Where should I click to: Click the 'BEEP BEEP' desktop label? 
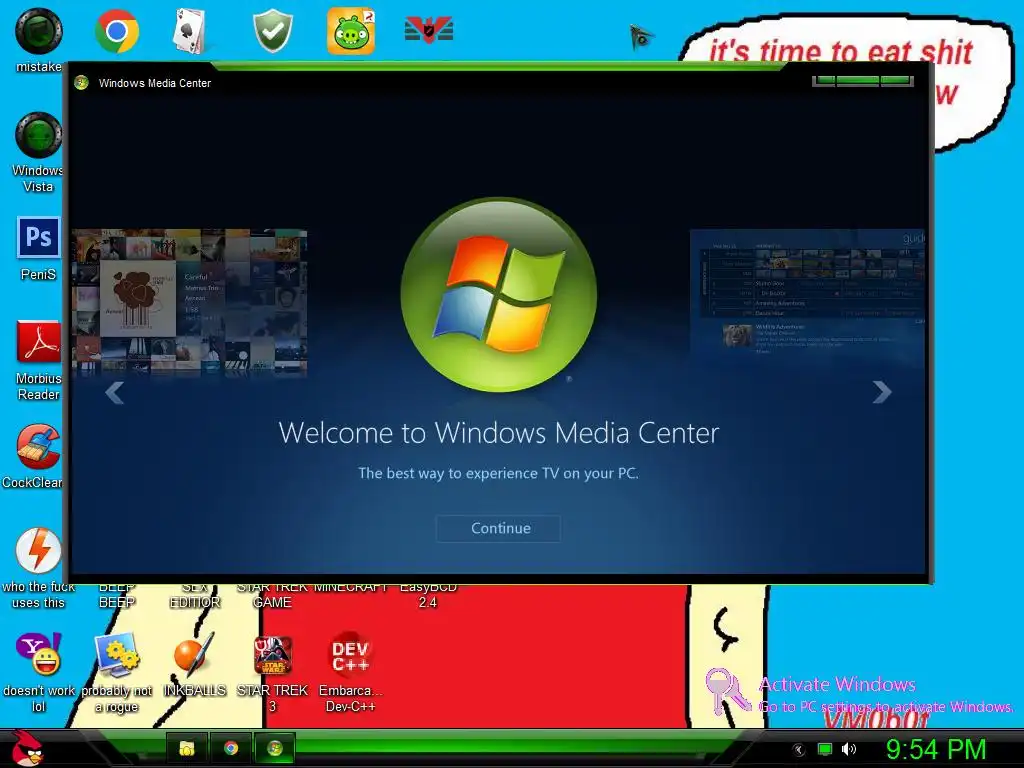click(117, 595)
